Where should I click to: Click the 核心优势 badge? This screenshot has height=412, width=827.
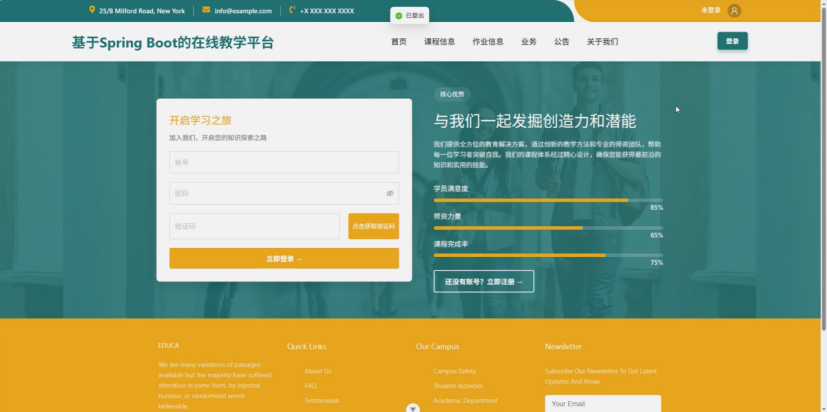pos(452,94)
